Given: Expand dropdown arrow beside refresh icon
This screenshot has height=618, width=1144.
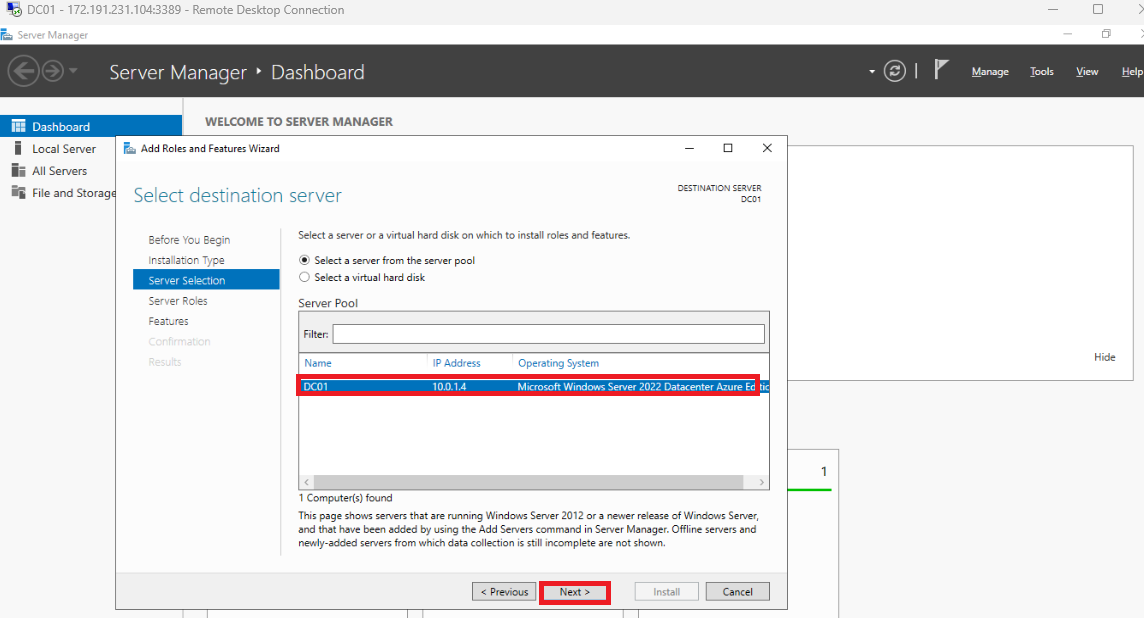Looking at the screenshot, I should [872, 72].
